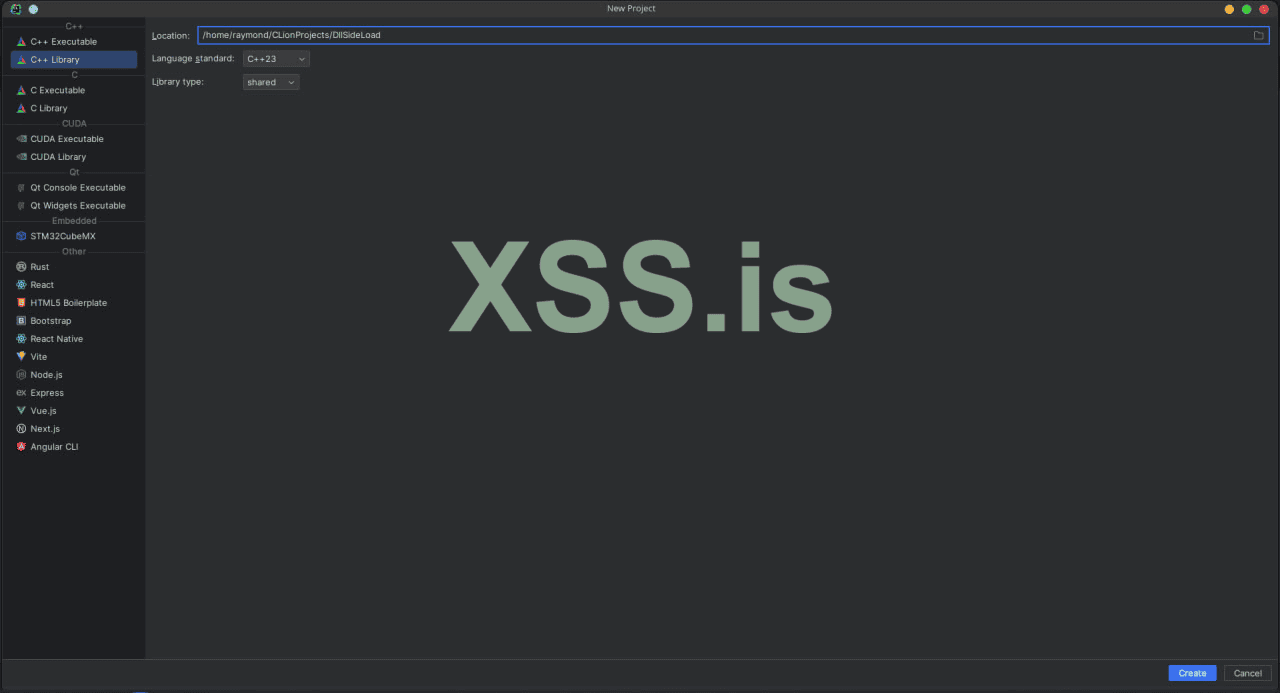Select the Qt Widgets Executable icon

pyautogui.click(x=21, y=206)
